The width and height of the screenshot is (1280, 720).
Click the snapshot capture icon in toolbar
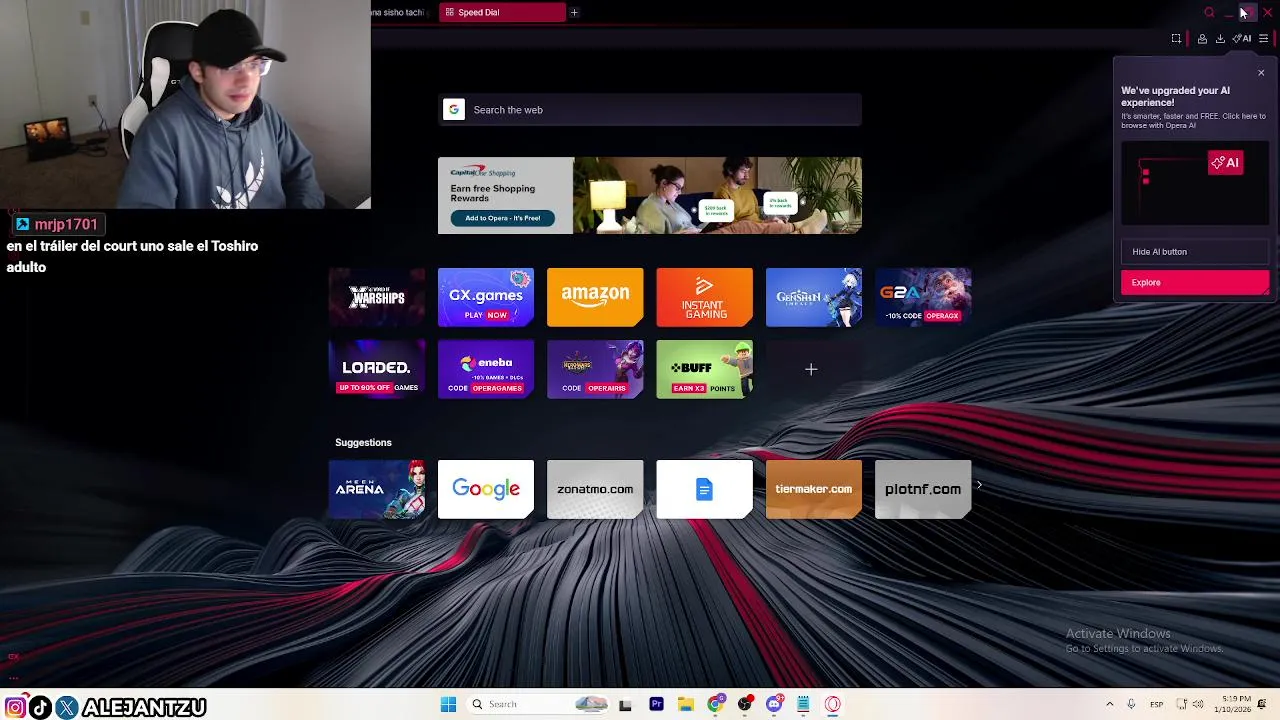pos(1176,39)
